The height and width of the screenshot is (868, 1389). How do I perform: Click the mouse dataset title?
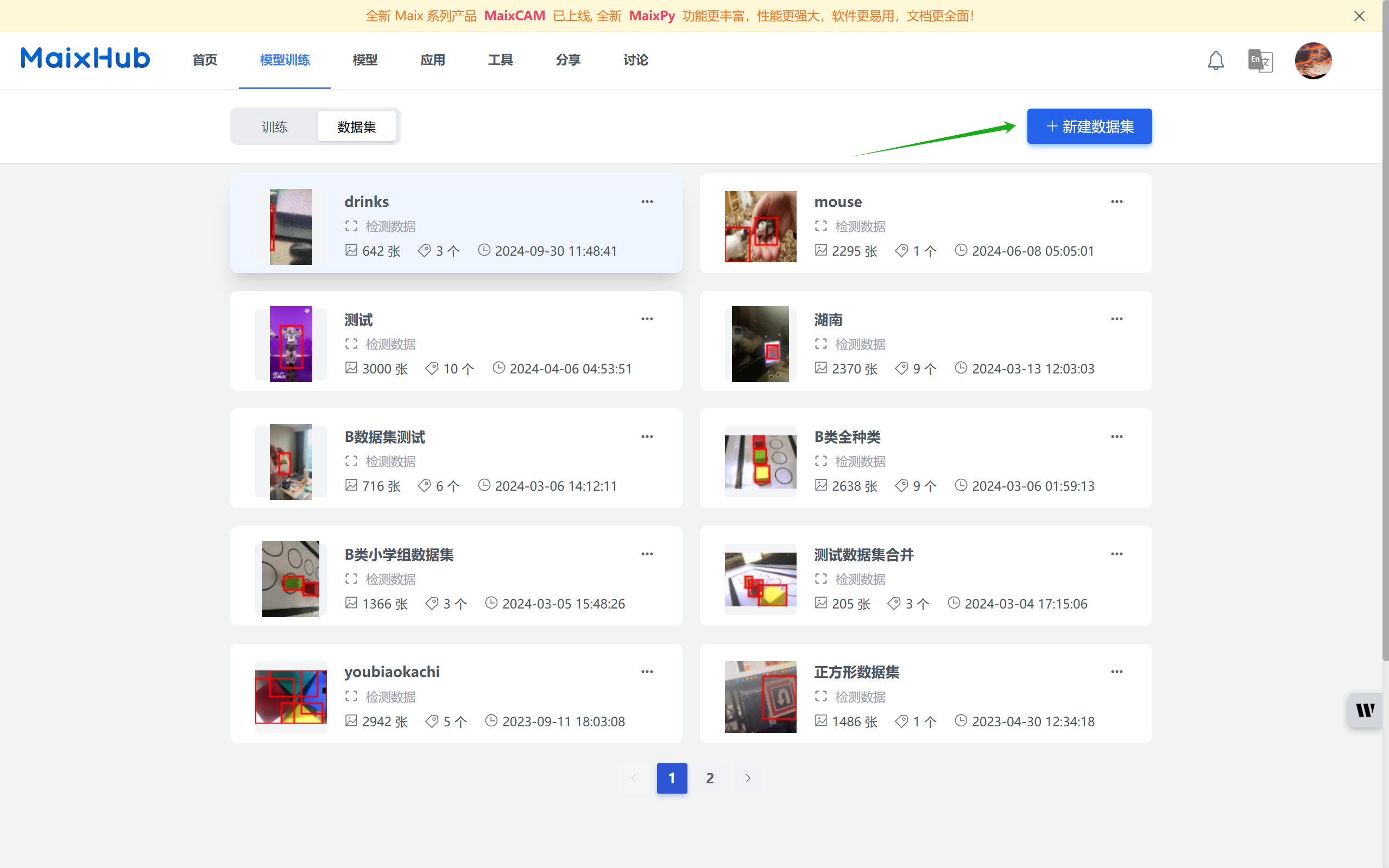(x=838, y=201)
